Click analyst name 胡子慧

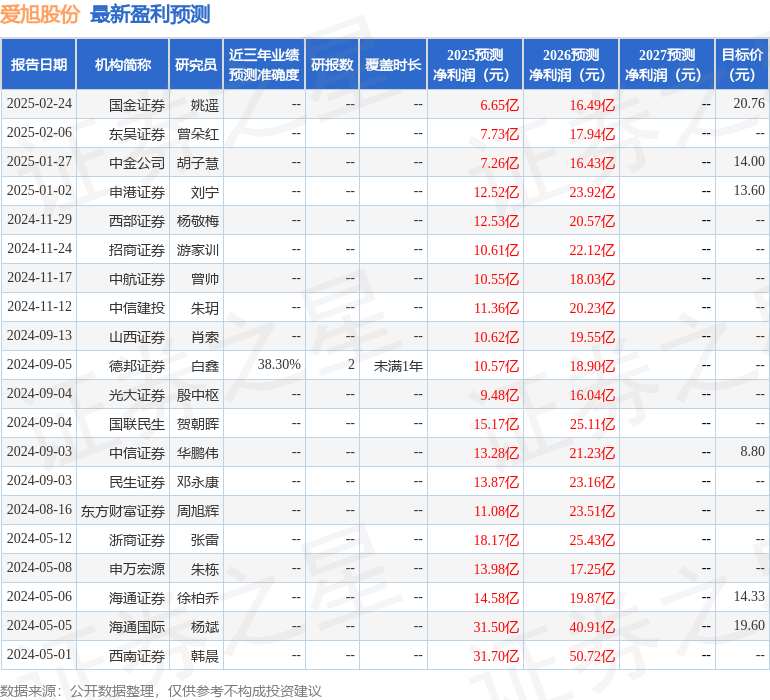coord(198,163)
